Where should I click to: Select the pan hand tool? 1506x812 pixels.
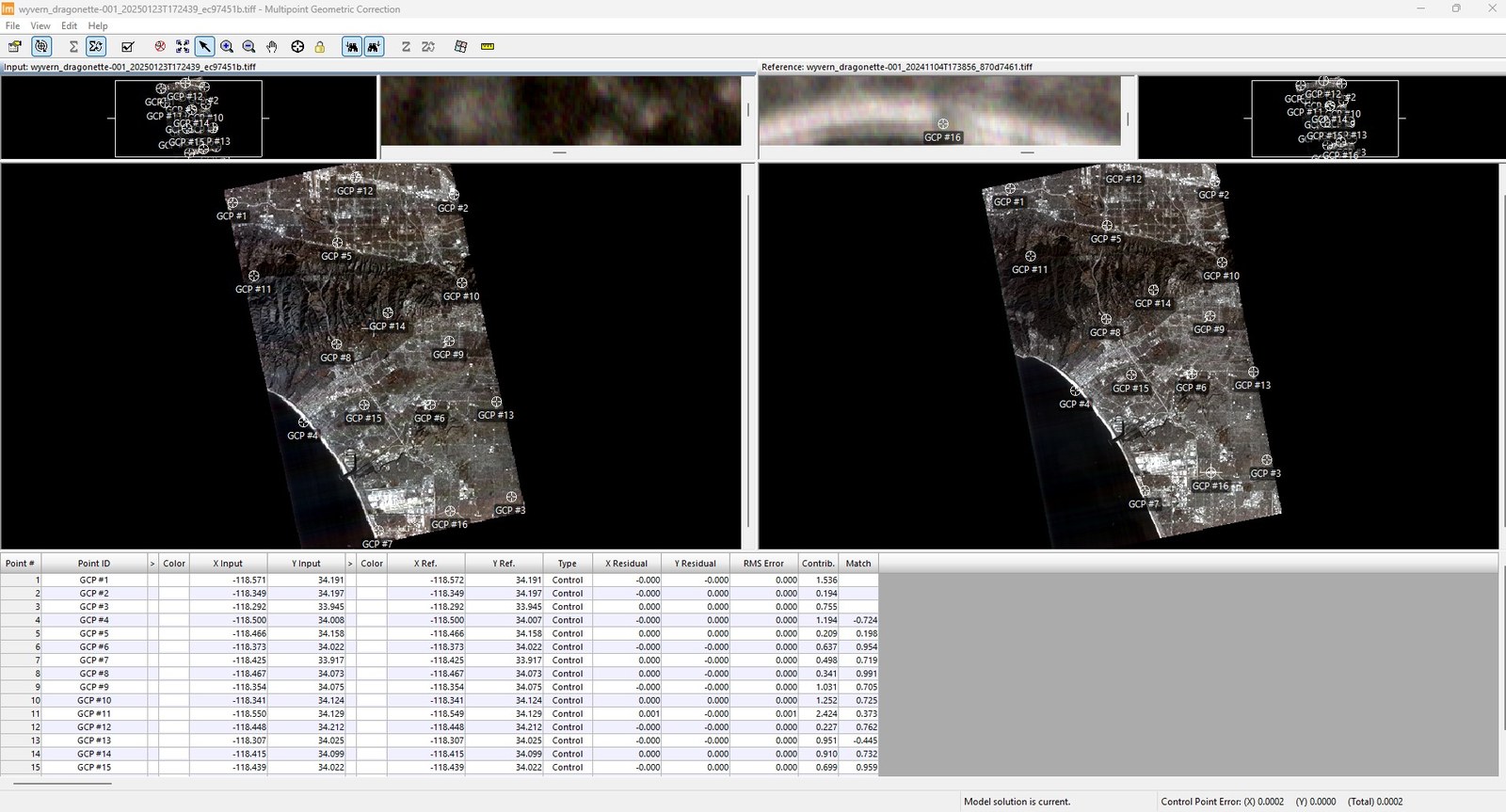click(272, 46)
